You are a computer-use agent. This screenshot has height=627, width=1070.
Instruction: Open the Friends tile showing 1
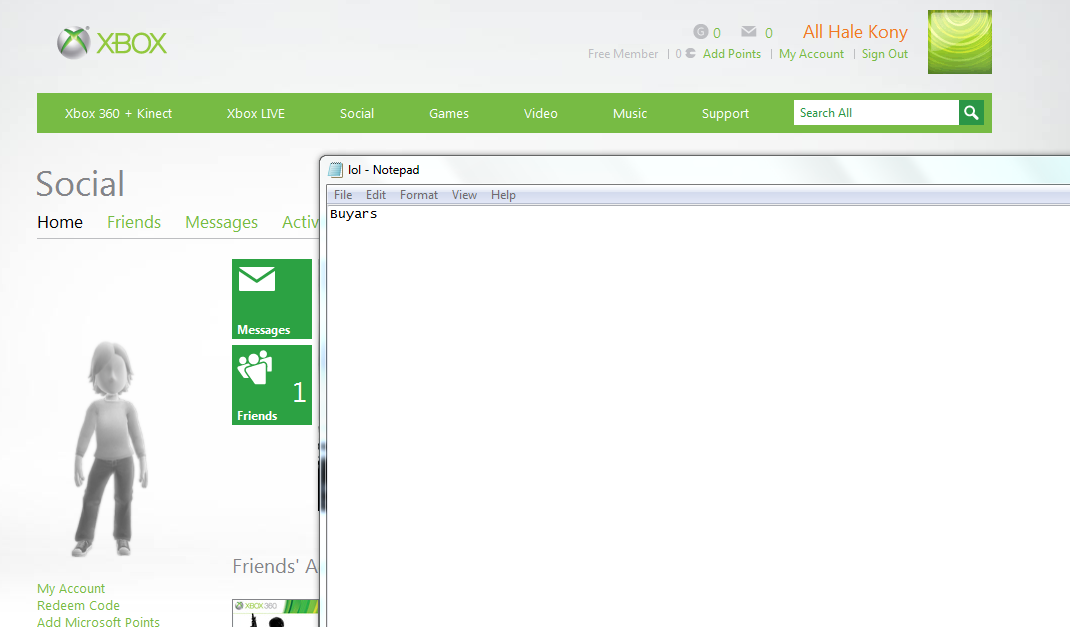(x=272, y=385)
